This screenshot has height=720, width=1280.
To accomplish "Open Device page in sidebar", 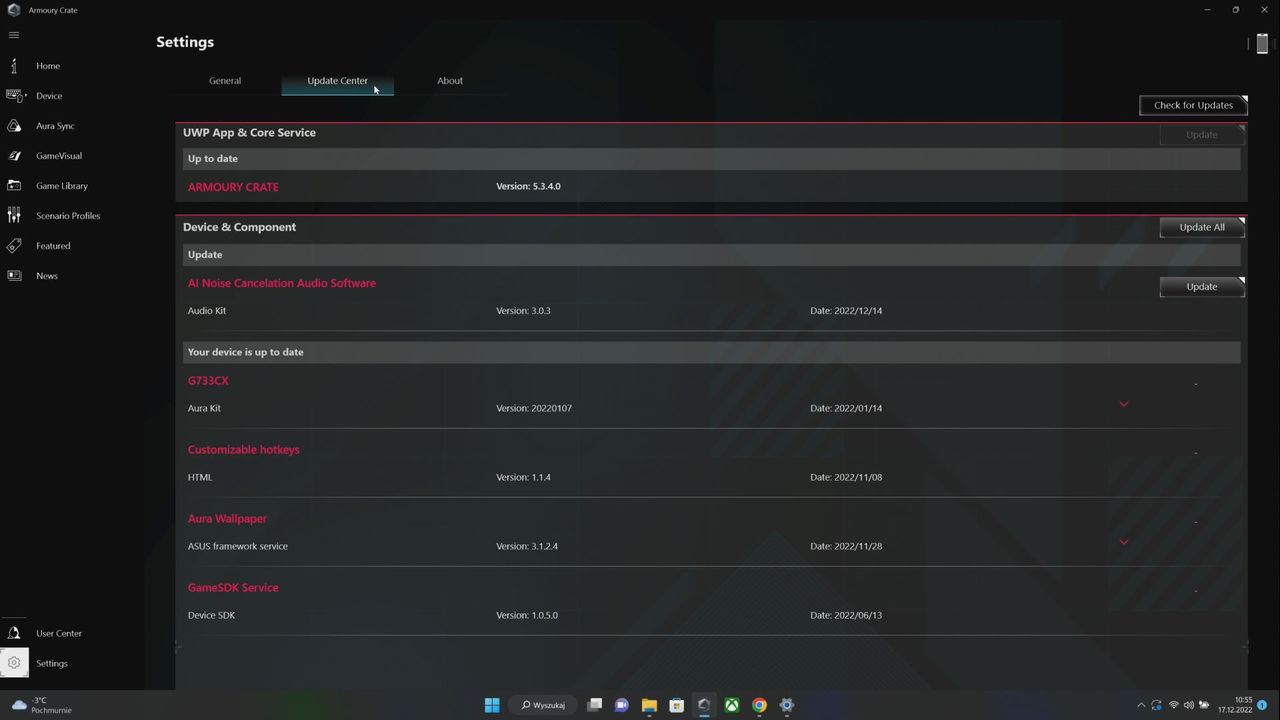I will [x=48, y=96].
